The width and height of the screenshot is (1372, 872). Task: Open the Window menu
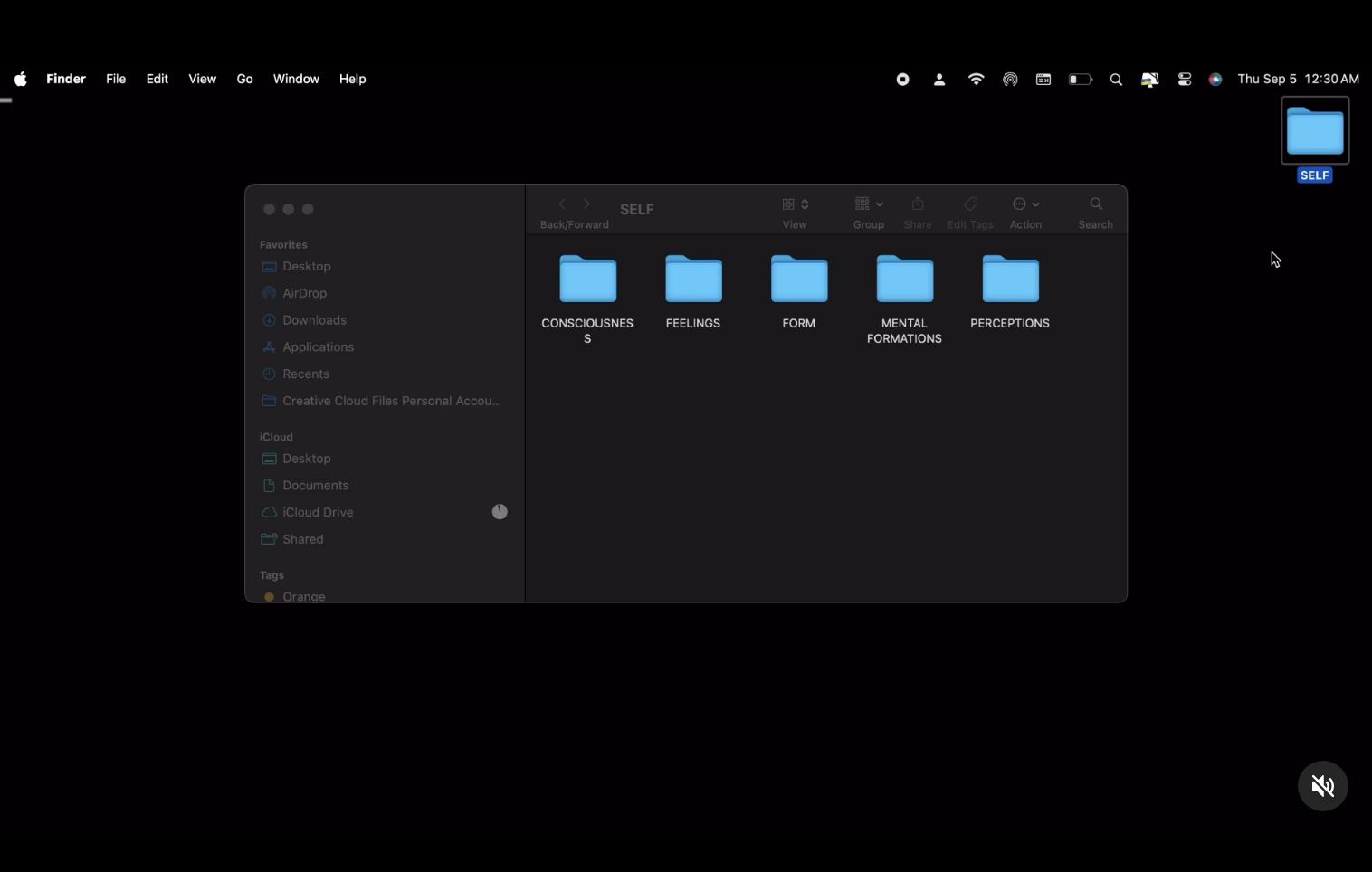[297, 79]
